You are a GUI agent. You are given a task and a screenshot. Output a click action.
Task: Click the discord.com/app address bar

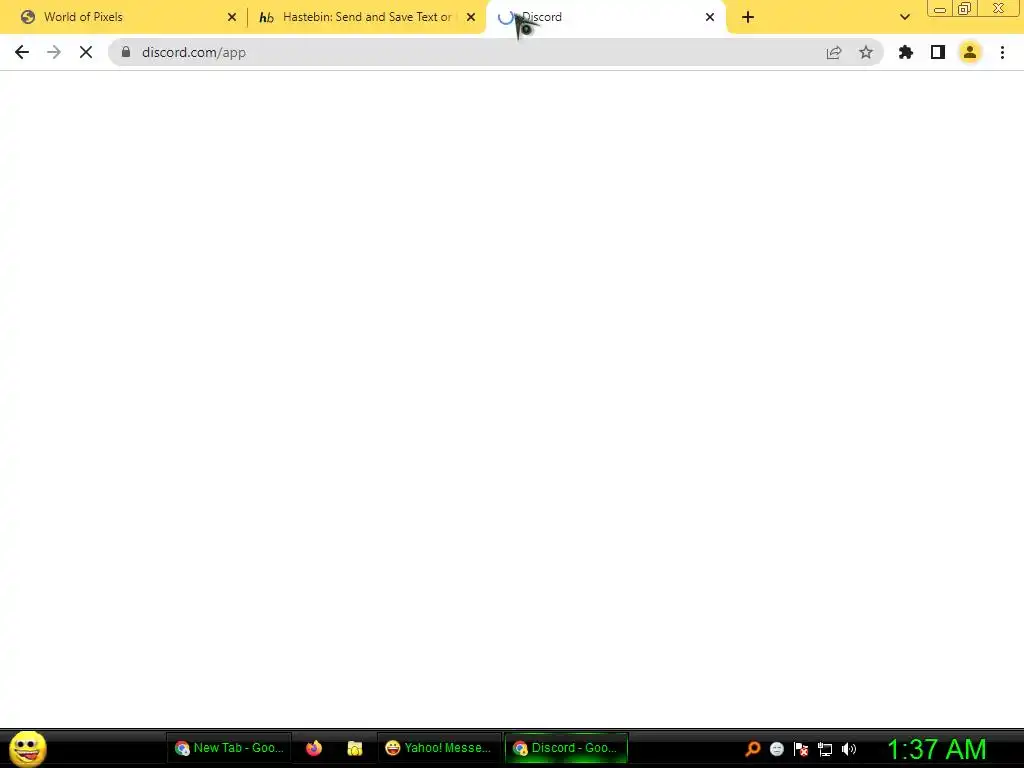click(x=496, y=52)
